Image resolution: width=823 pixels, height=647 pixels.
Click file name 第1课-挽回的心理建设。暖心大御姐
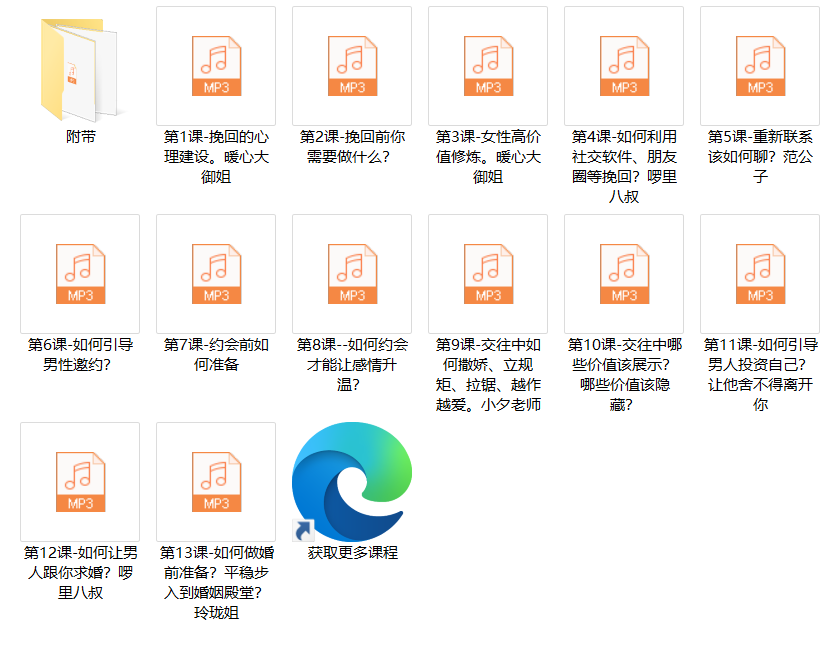(x=216, y=157)
